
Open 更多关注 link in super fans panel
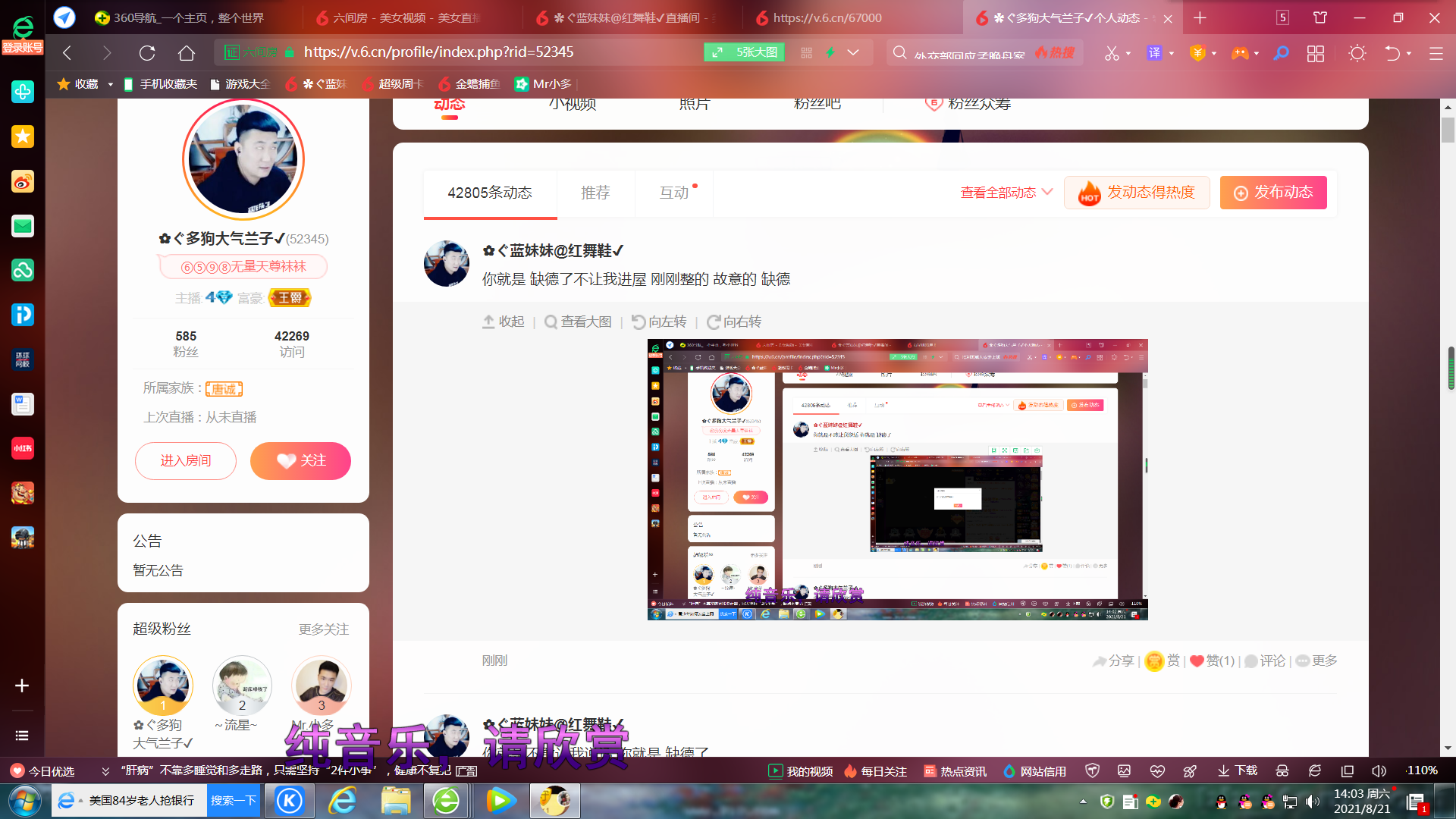coord(324,629)
